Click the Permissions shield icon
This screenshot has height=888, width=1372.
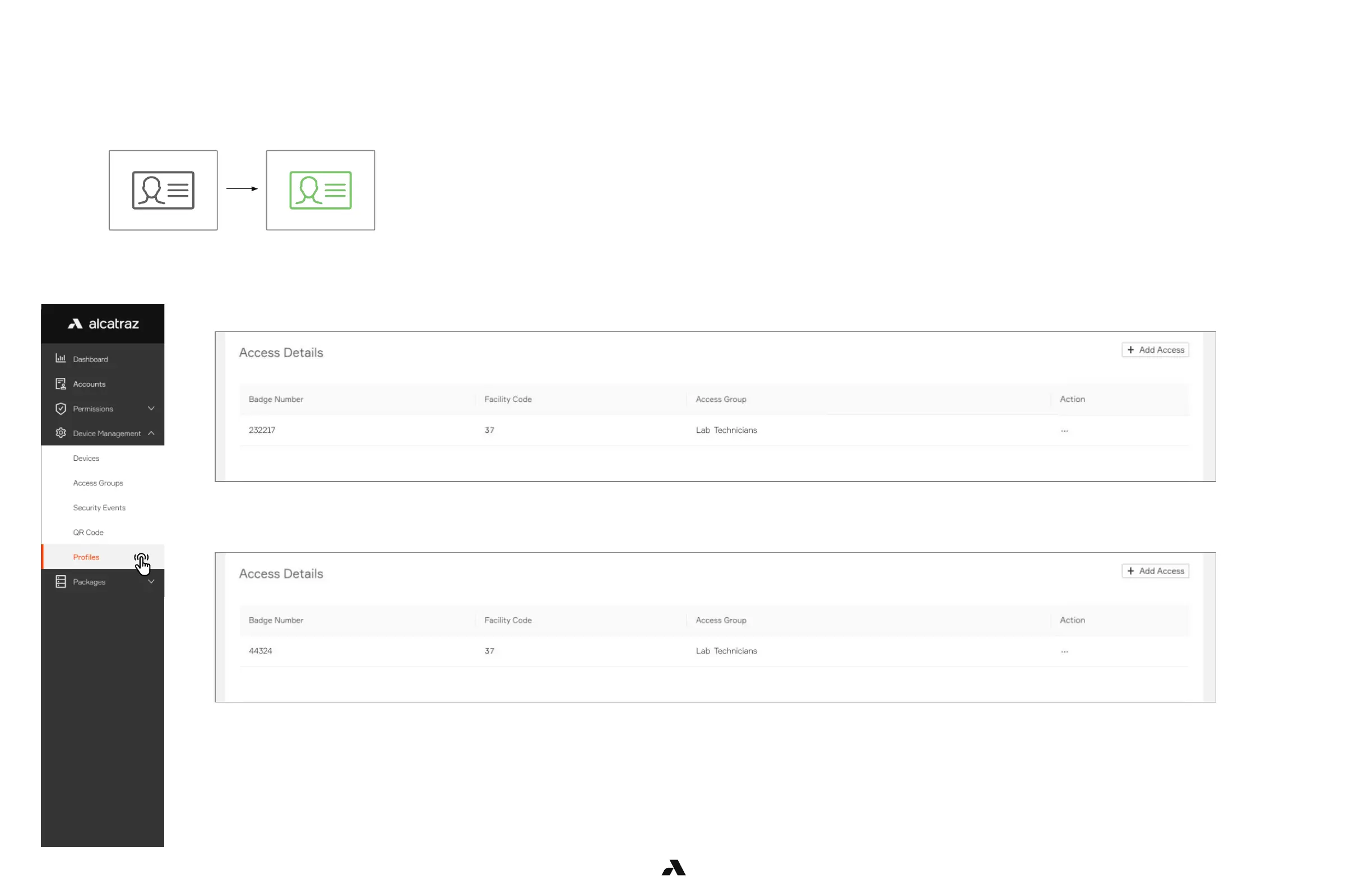61,409
